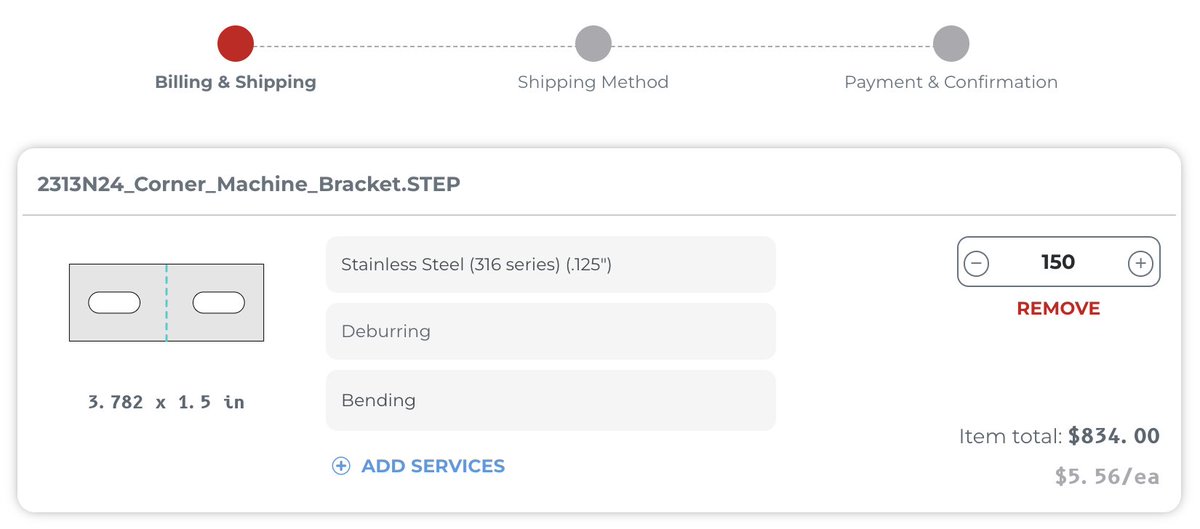1200x529 pixels.
Task: Remove the corner bracket item
Action: [1058, 309]
